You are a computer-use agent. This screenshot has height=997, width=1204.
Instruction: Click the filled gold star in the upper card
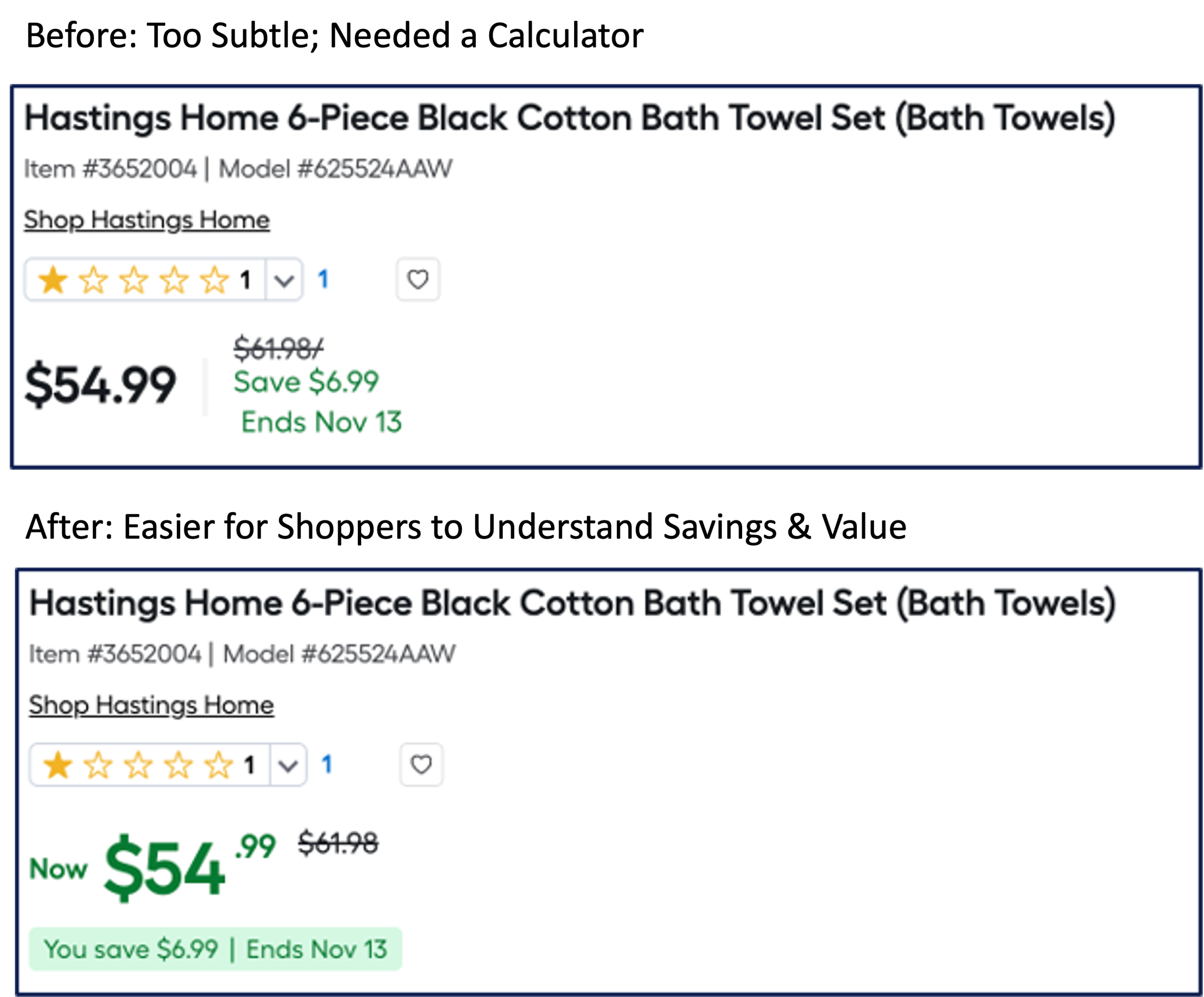[x=53, y=280]
